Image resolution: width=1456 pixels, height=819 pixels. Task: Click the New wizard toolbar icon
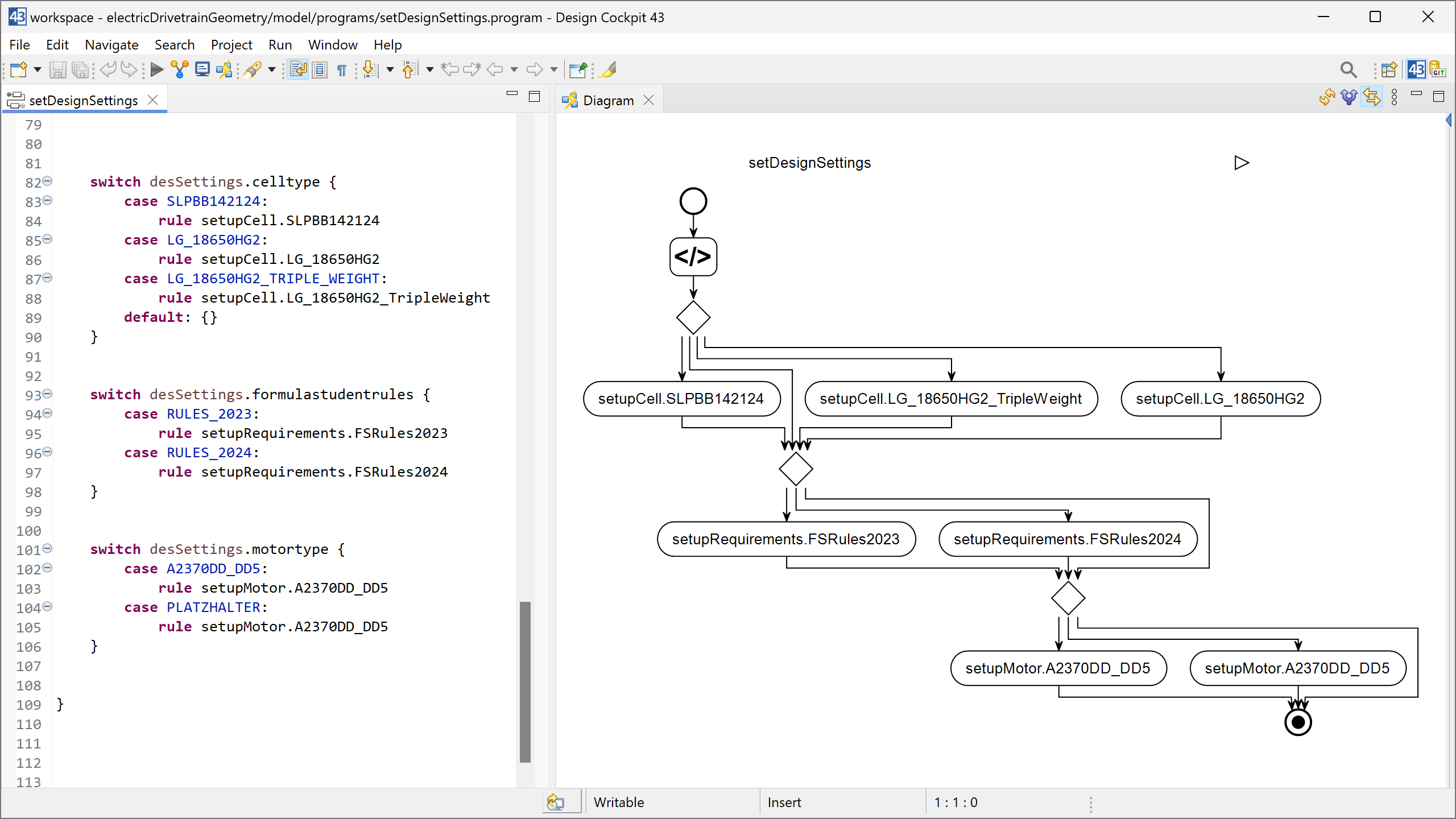[18, 69]
